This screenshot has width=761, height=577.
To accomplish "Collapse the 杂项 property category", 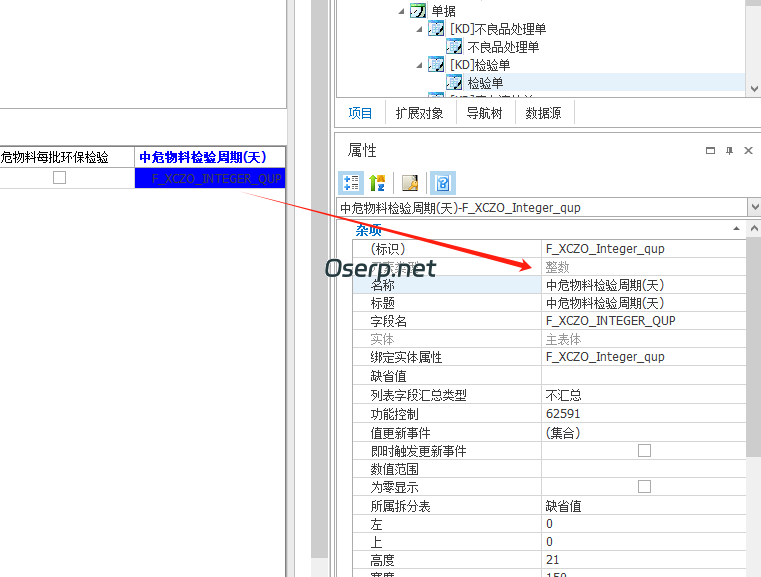I will pyautogui.click(x=736, y=228).
